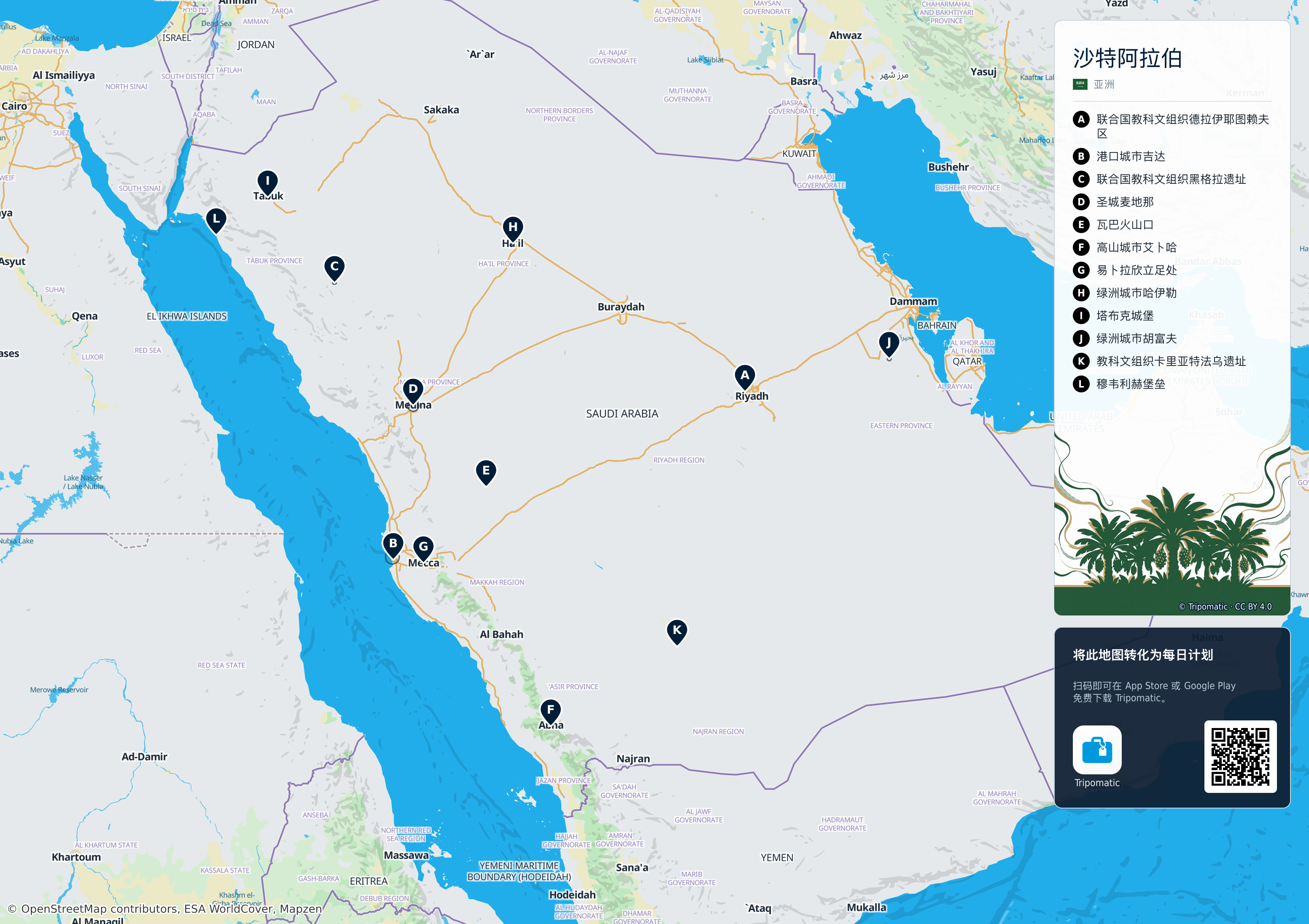
Task: Select legend entry 易卜拉欣立足处
Action: pyautogui.click(x=1125, y=270)
